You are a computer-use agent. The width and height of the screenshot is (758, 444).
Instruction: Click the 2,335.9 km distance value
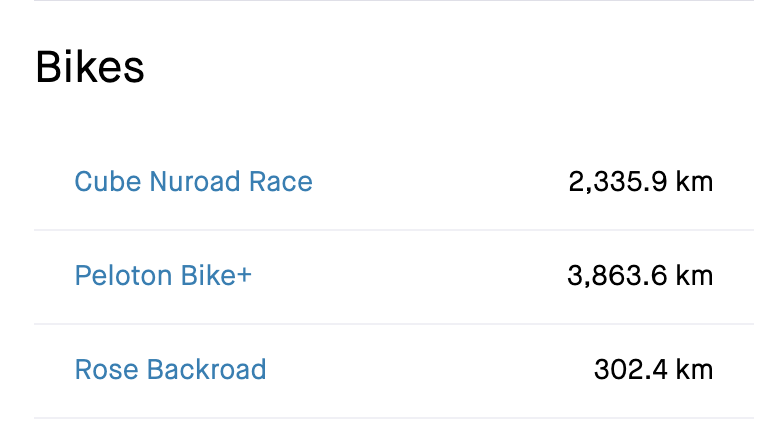(x=641, y=182)
